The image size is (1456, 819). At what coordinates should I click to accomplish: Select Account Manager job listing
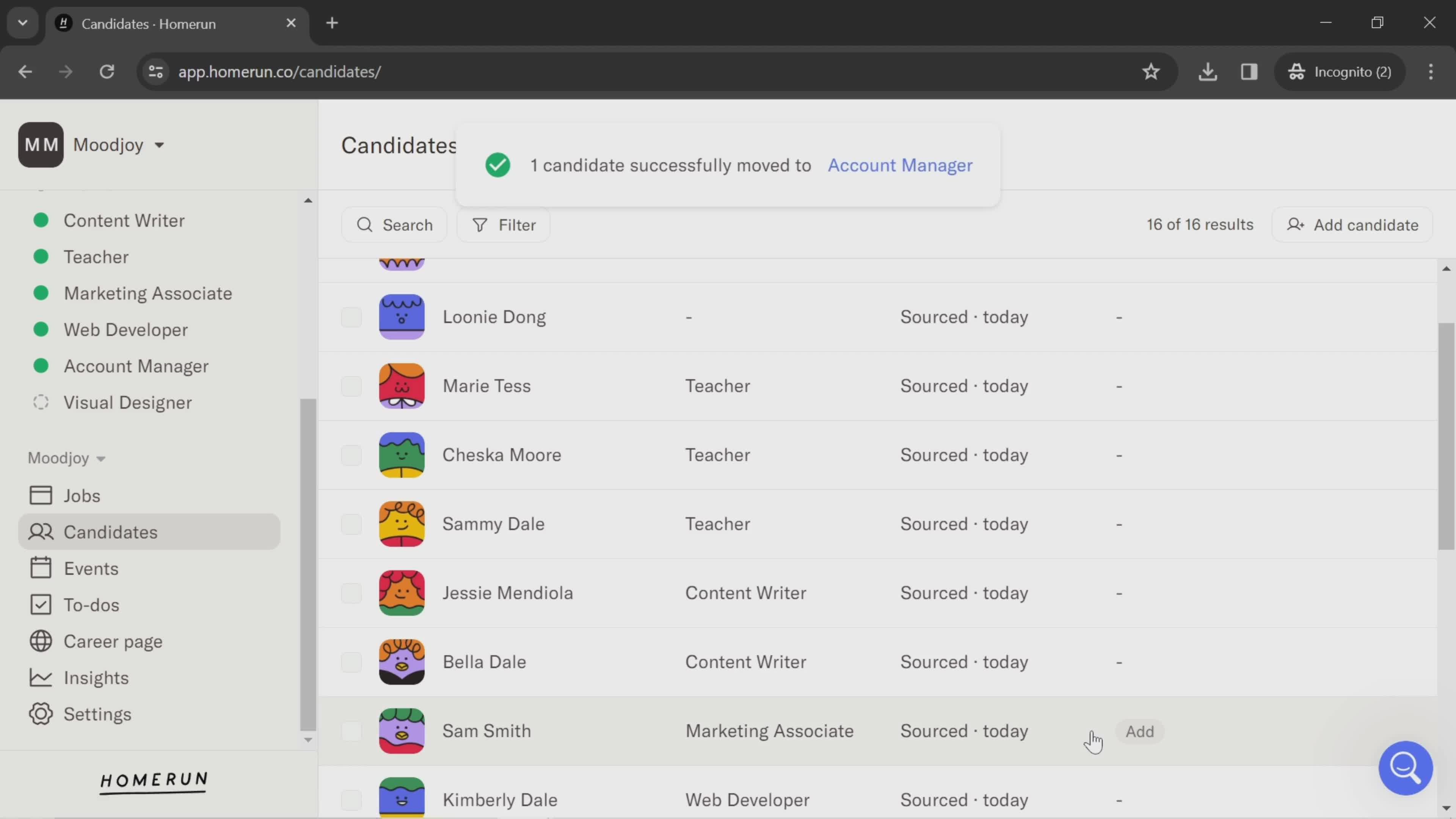click(137, 366)
